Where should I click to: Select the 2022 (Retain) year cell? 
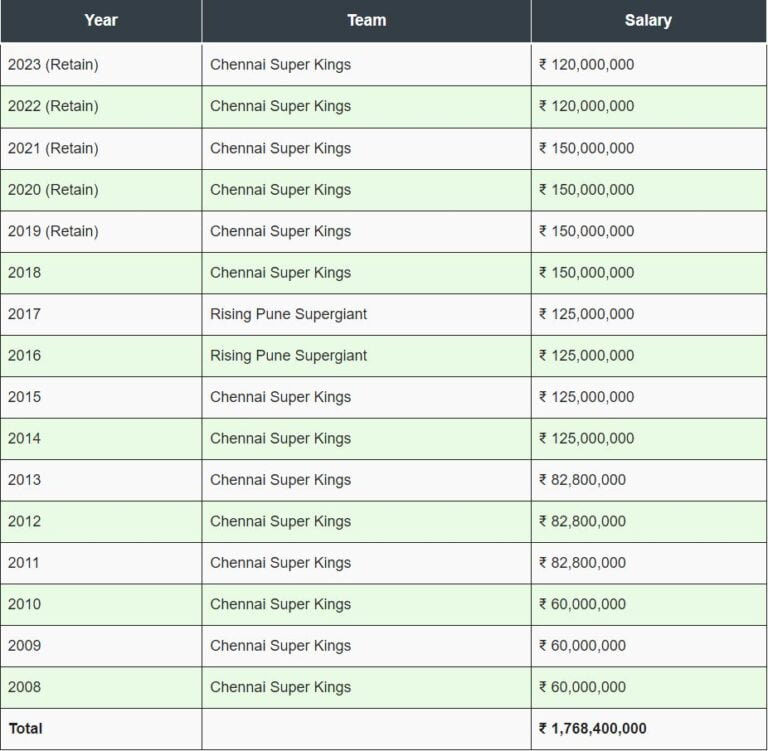click(x=101, y=106)
